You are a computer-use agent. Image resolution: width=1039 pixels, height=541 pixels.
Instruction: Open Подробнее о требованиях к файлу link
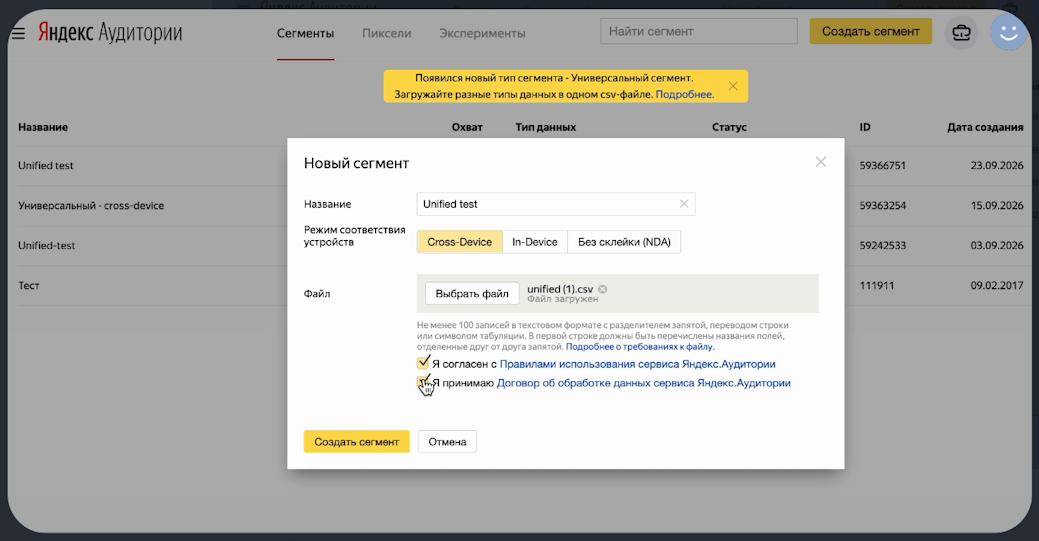(640, 347)
